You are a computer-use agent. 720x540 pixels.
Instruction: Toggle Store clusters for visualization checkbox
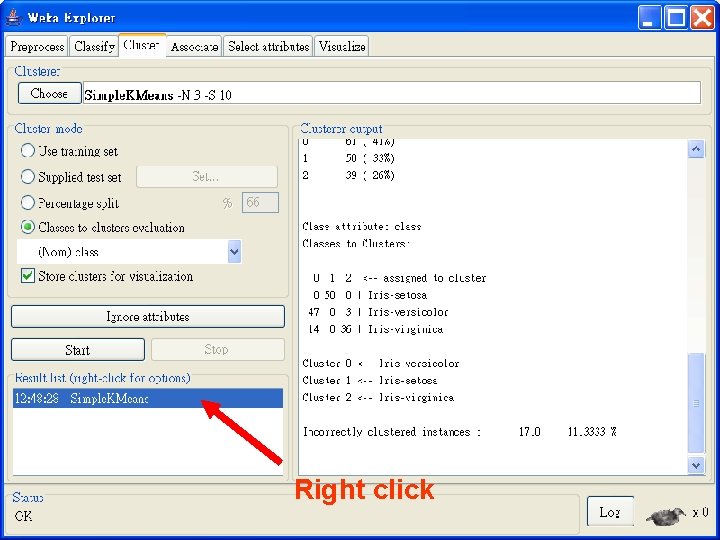(28, 276)
